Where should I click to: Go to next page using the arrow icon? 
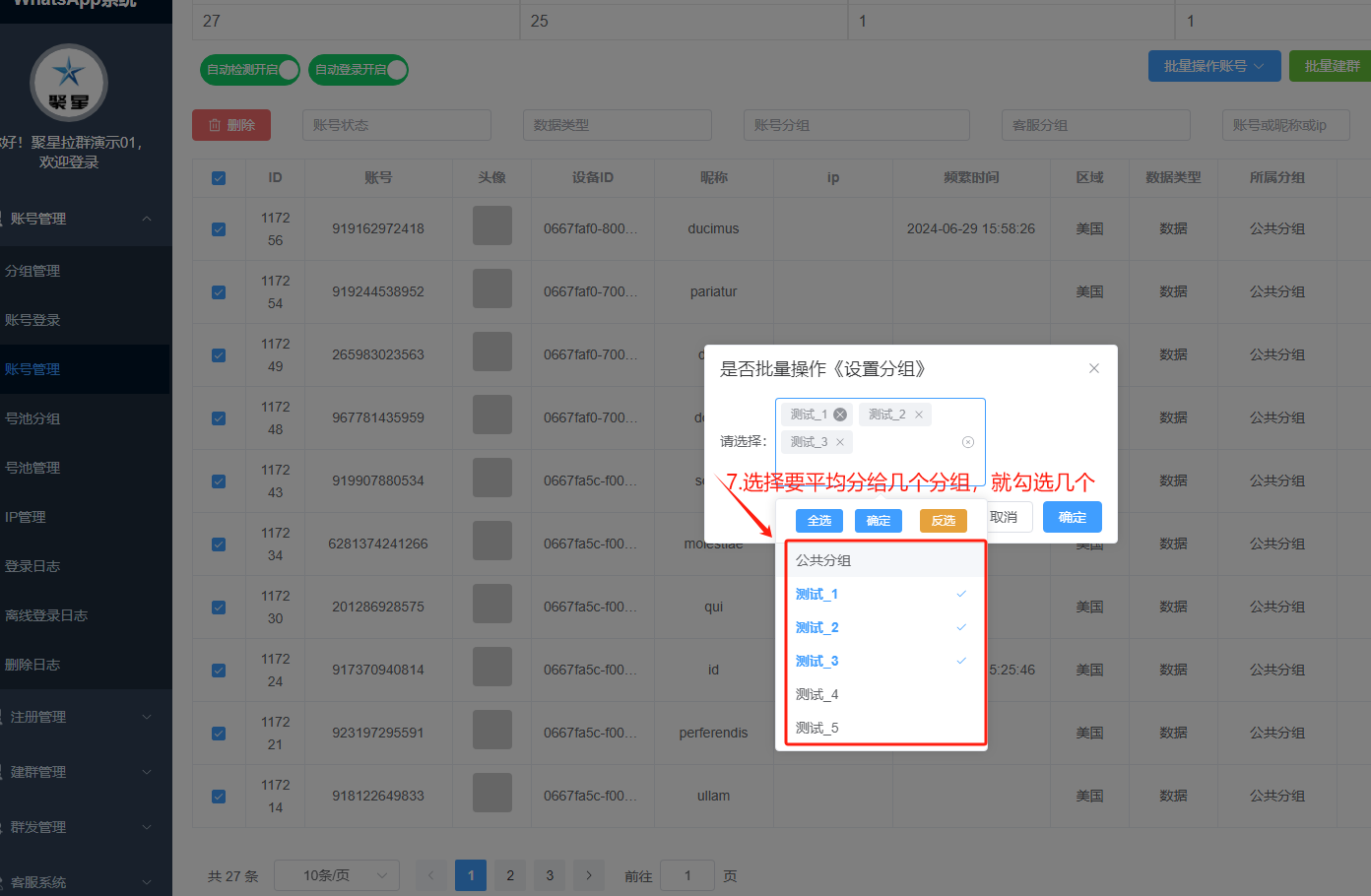click(588, 874)
